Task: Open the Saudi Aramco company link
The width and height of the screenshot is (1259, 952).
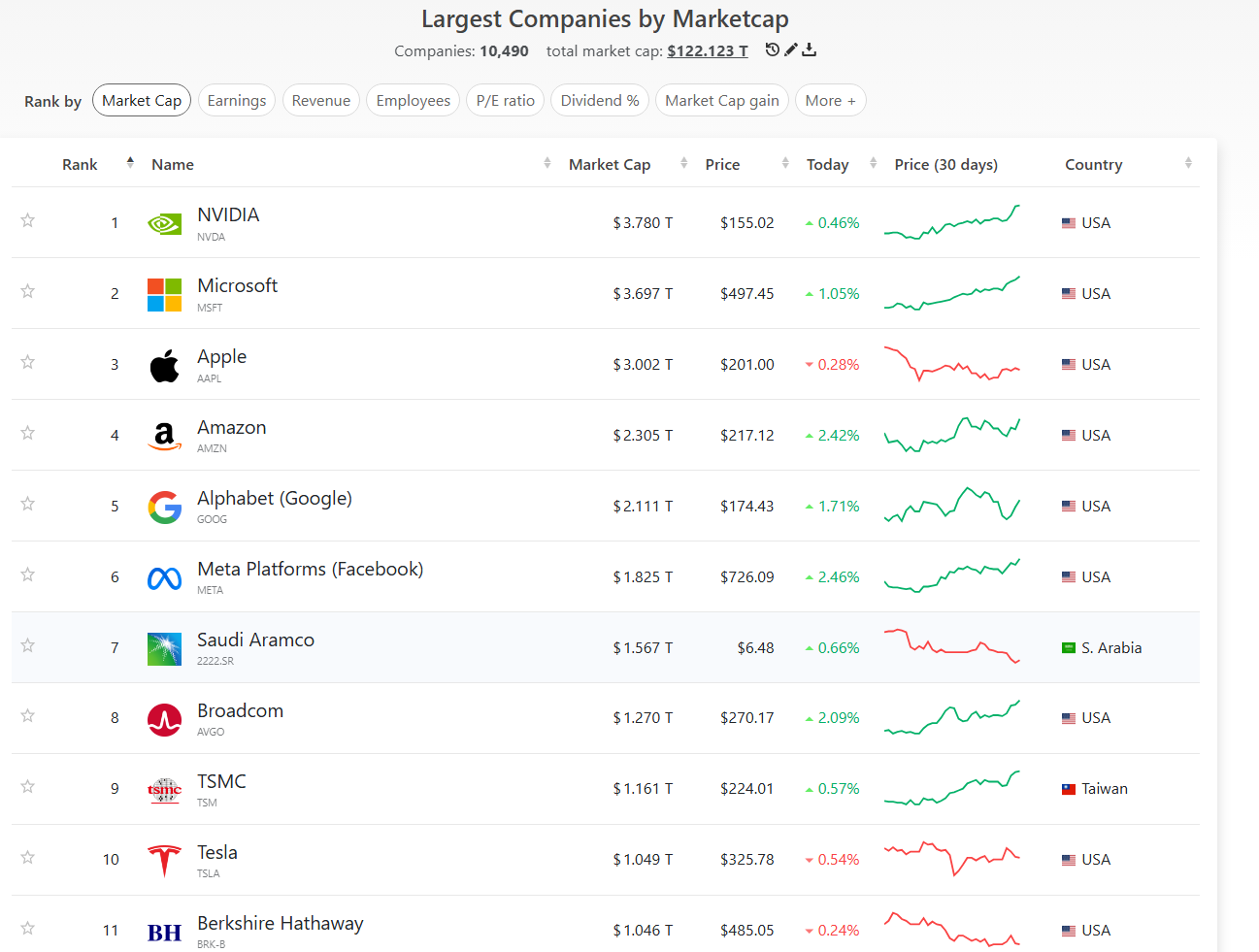Action: pyautogui.click(x=255, y=640)
